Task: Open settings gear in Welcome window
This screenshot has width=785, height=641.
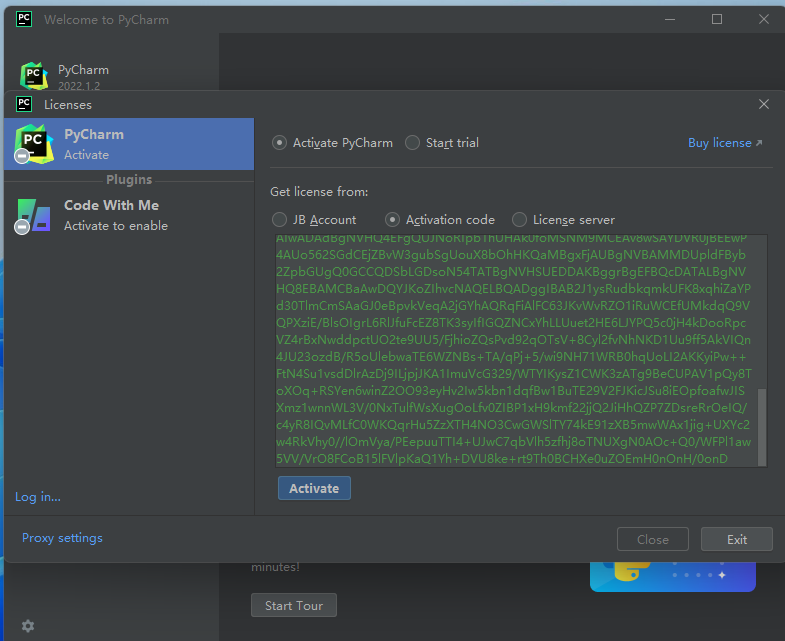Action: [x=28, y=626]
